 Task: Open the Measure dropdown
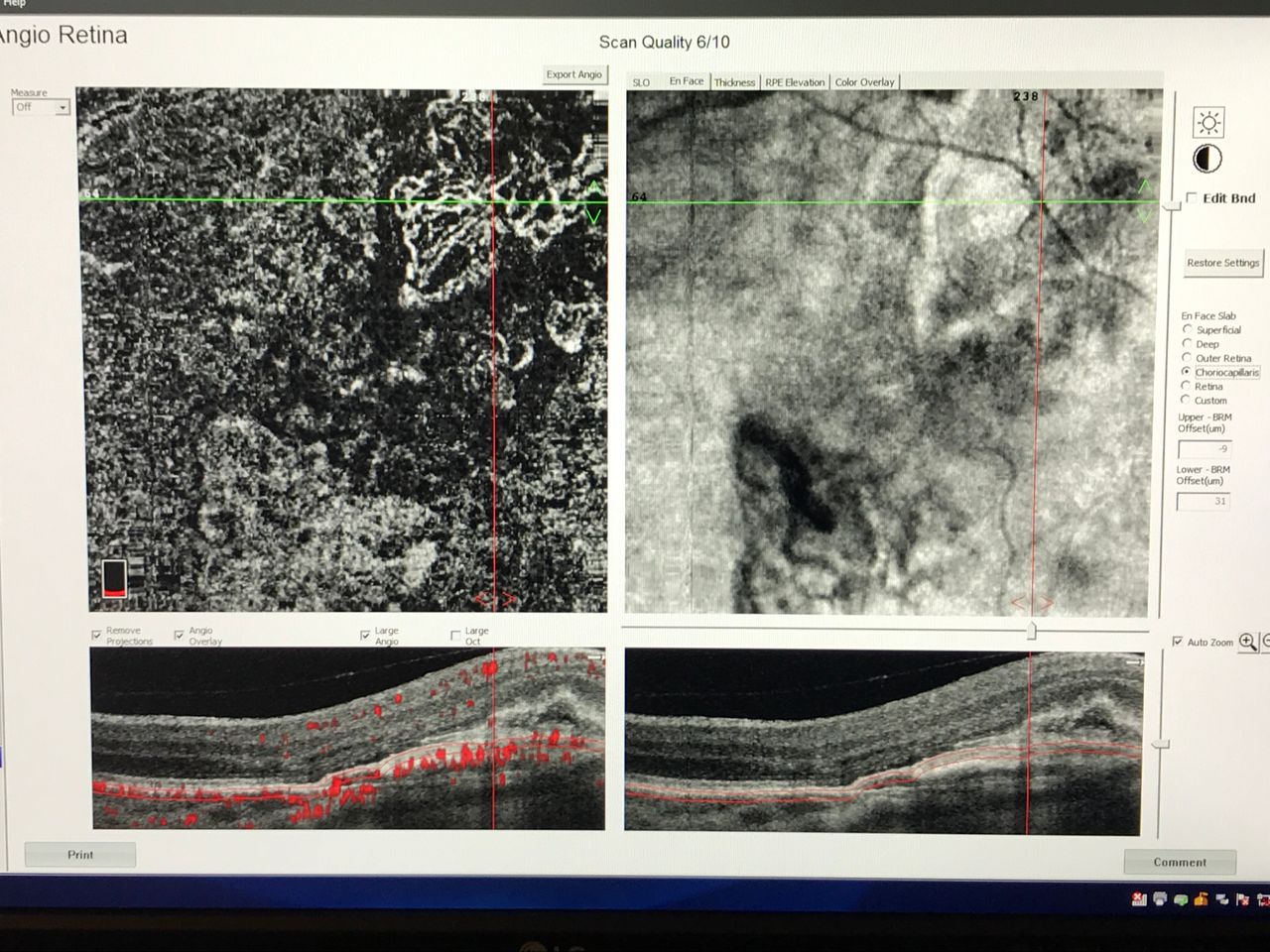(41, 107)
